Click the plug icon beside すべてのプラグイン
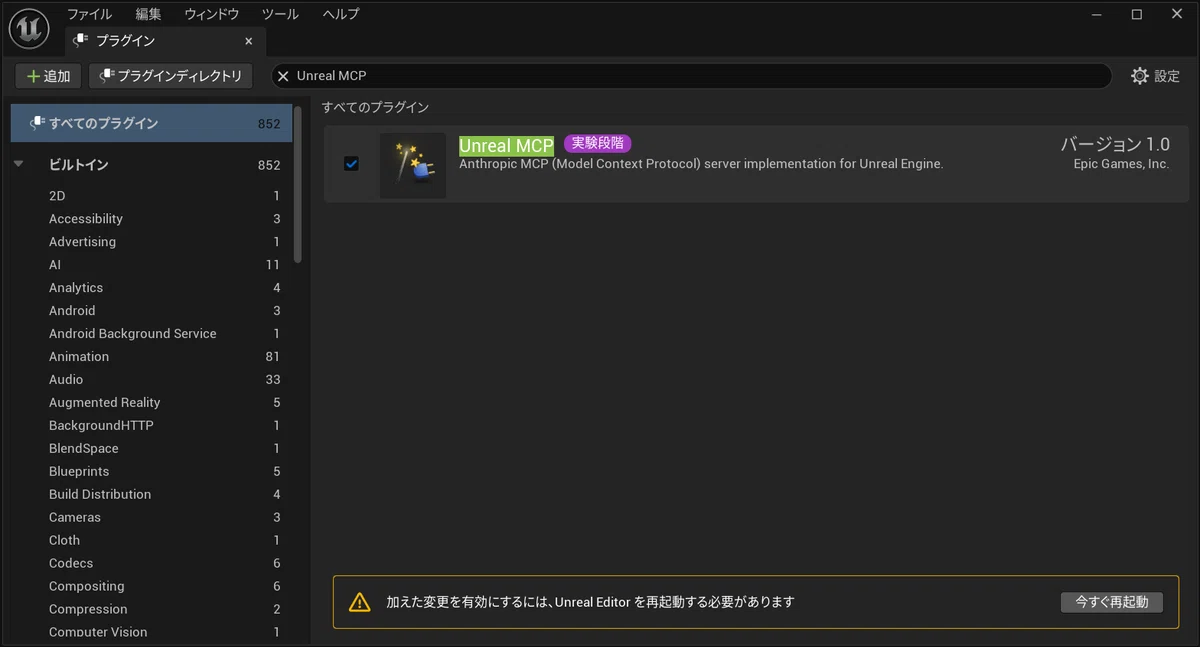 click(x=37, y=123)
